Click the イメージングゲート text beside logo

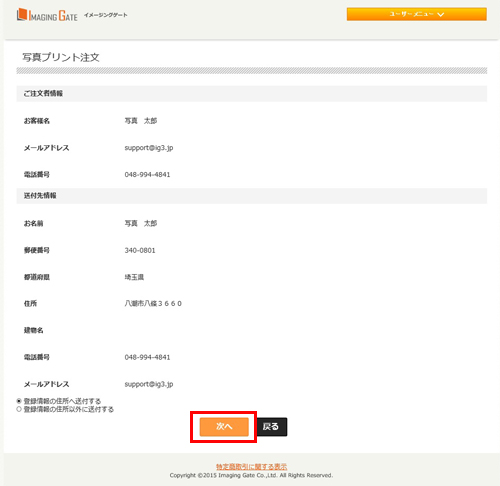[x=105, y=15]
